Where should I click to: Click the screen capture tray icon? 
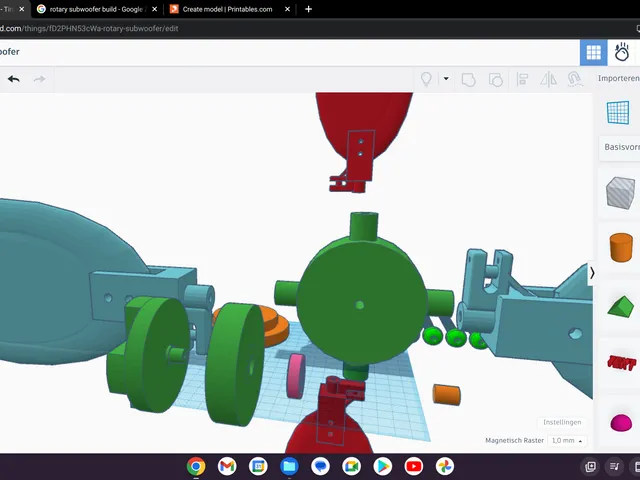tap(590, 466)
